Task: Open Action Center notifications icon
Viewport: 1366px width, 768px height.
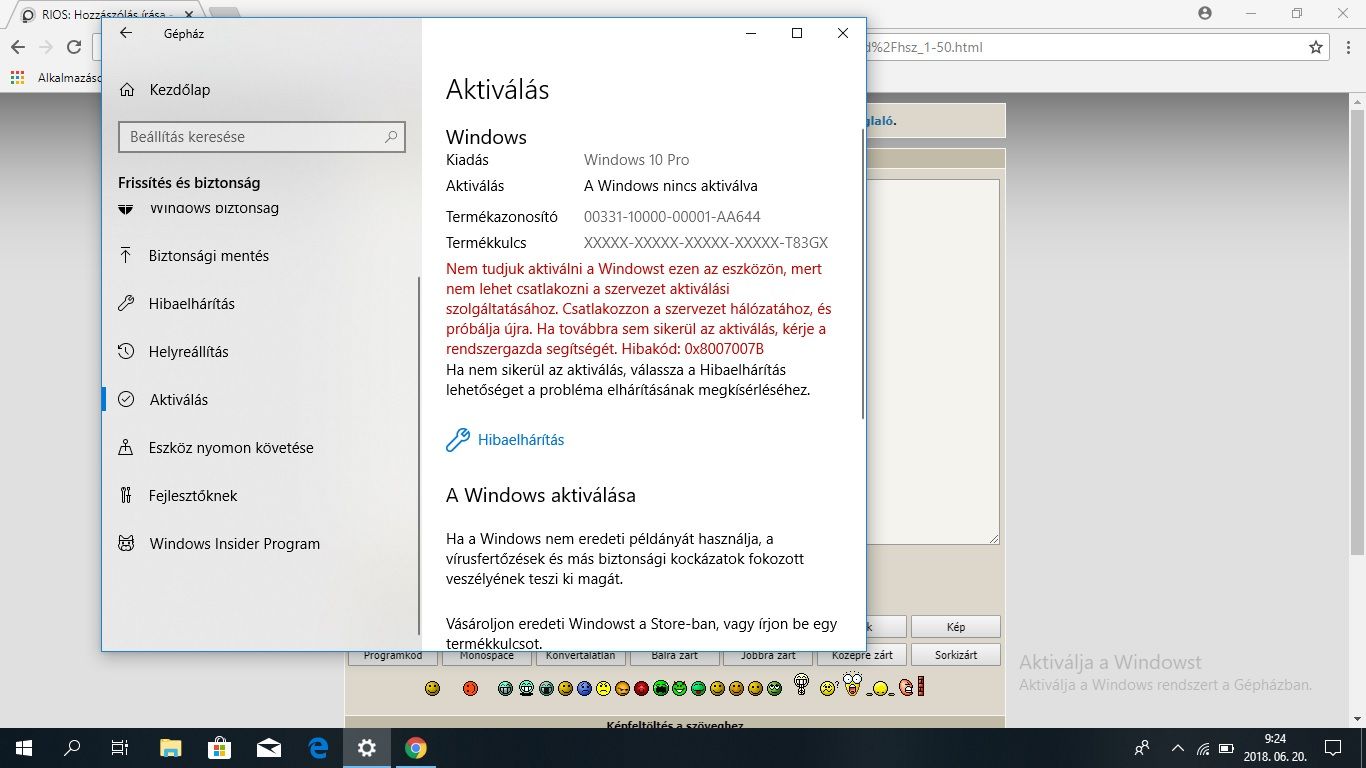Action: pos(1332,748)
